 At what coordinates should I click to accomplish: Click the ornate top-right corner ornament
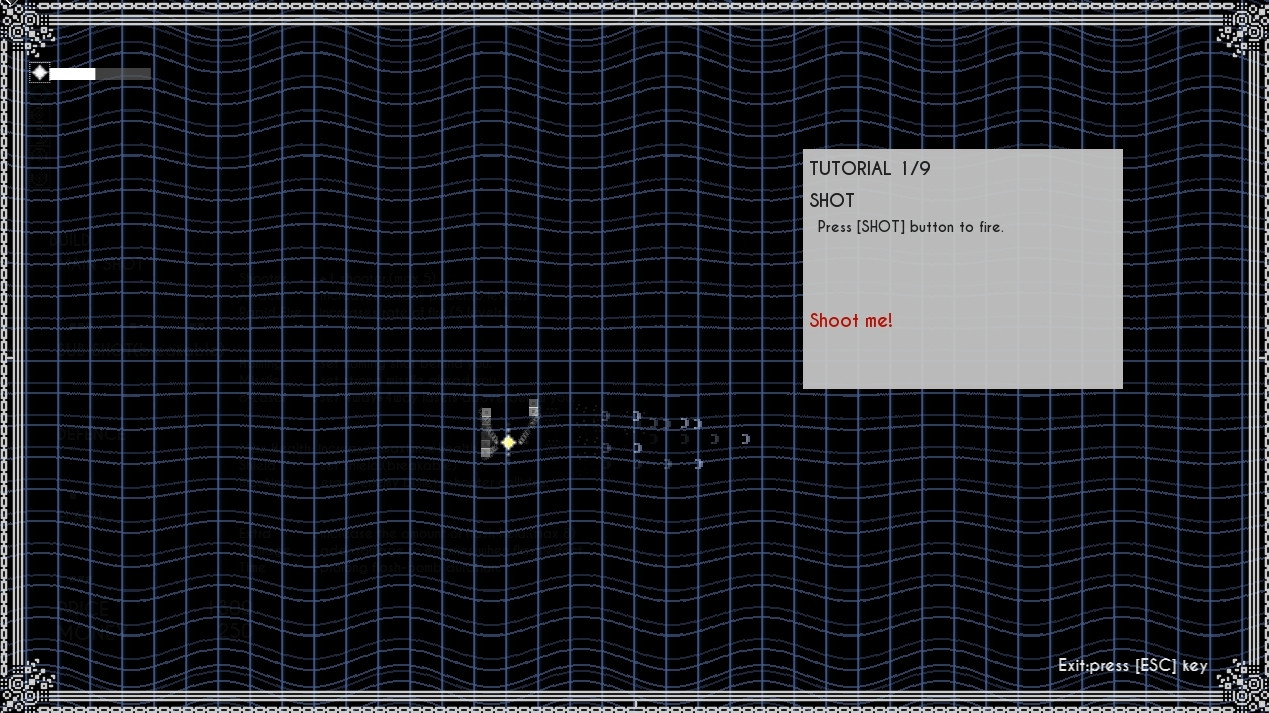1239,30
